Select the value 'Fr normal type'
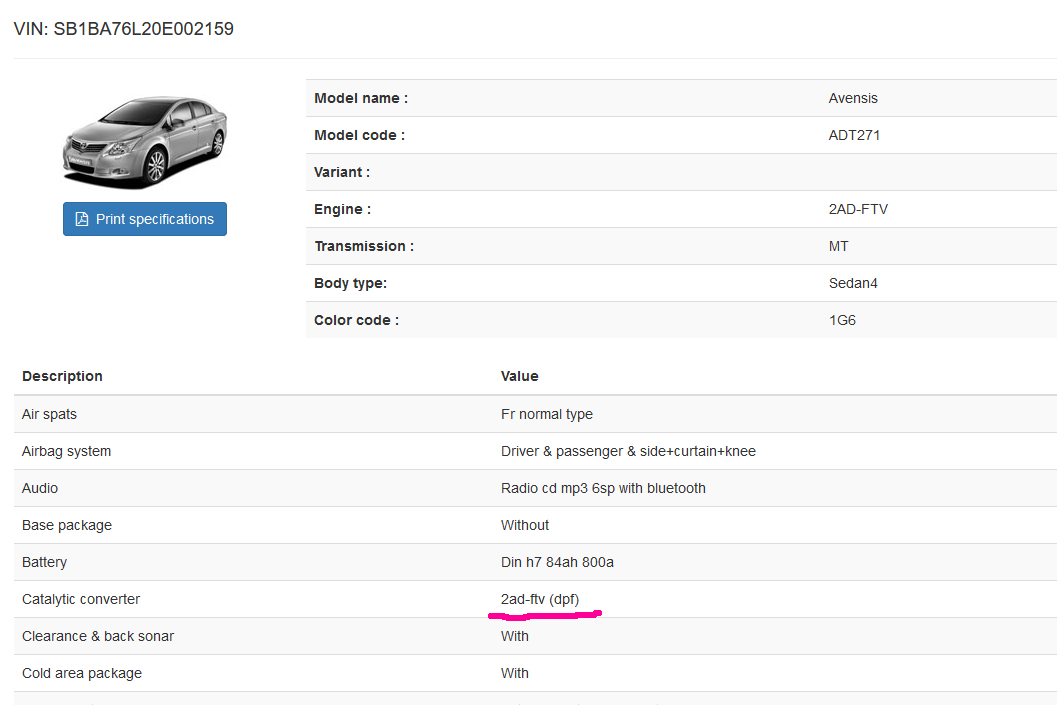 [x=547, y=415]
